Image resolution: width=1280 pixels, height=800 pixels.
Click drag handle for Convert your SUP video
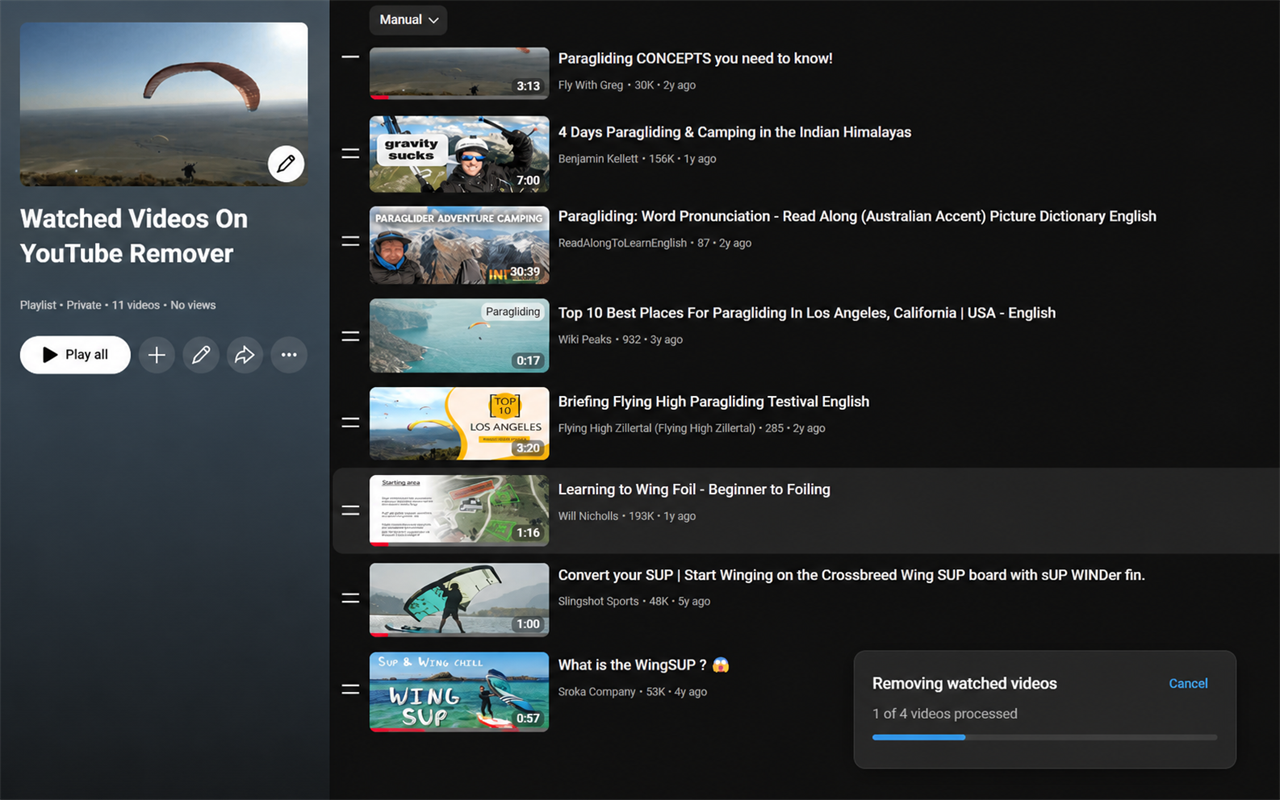point(350,598)
